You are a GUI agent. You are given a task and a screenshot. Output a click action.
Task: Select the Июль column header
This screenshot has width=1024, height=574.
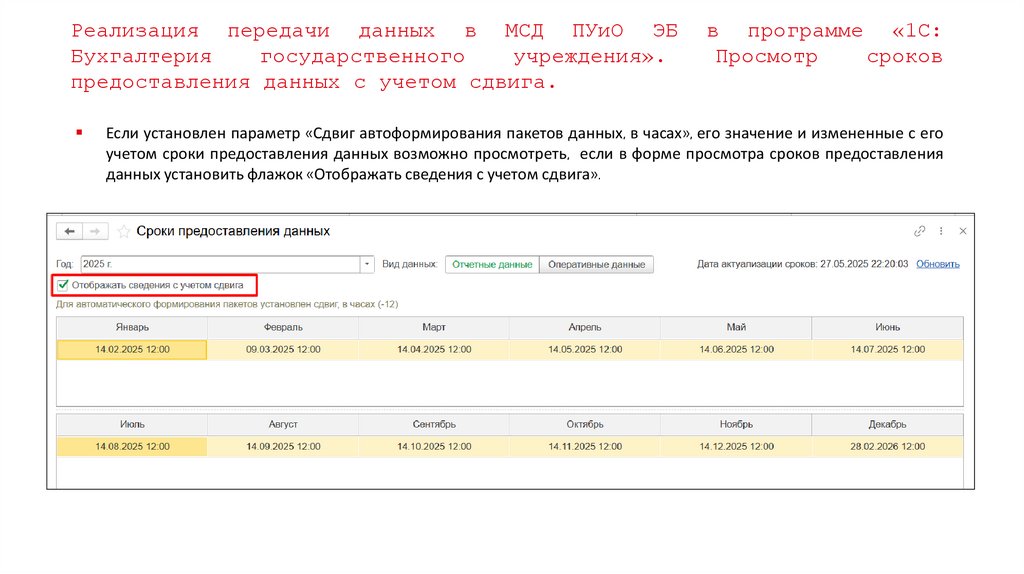coord(132,424)
